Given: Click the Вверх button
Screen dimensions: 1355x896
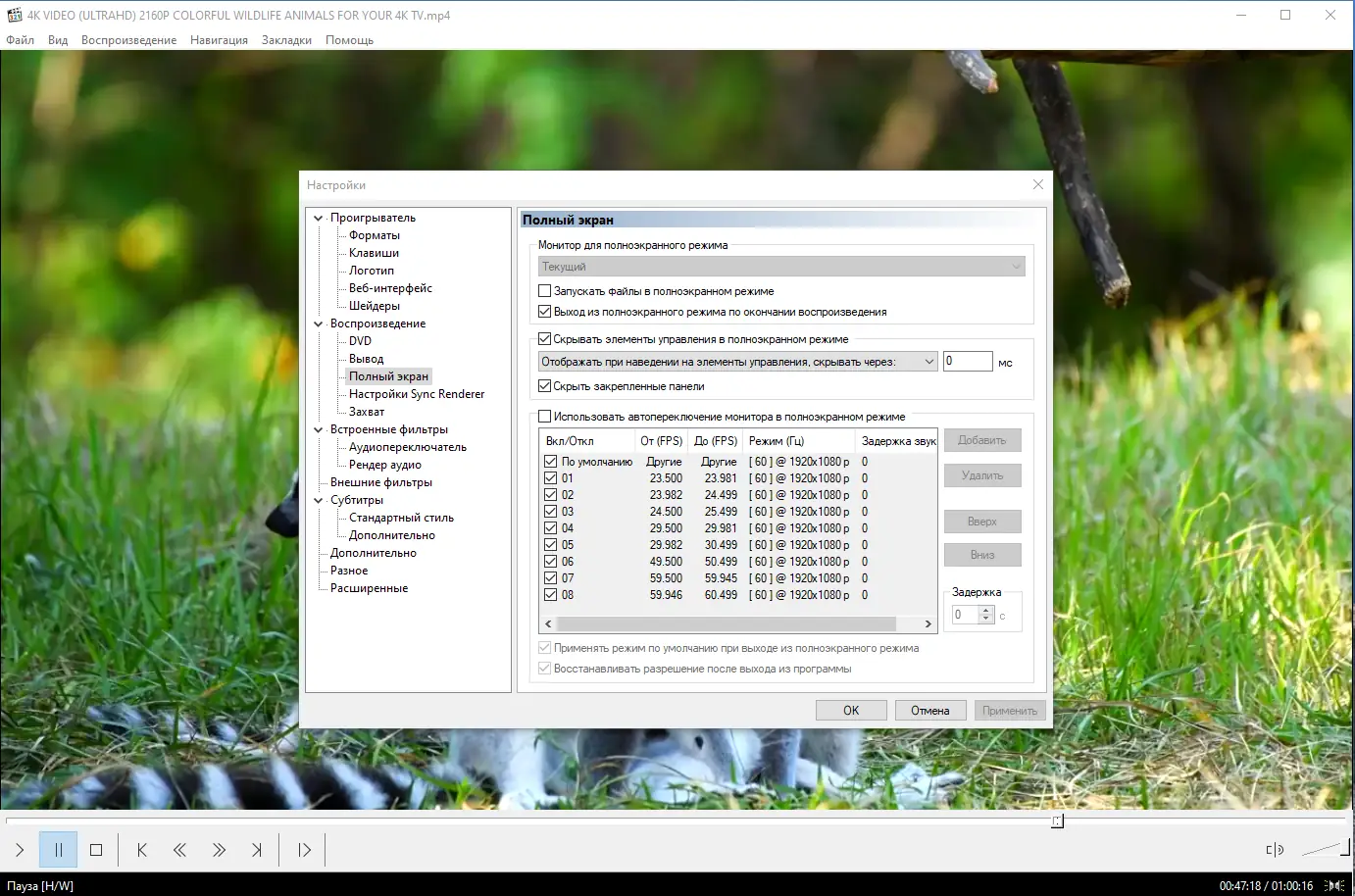Looking at the screenshot, I should (x=982, y=522).
